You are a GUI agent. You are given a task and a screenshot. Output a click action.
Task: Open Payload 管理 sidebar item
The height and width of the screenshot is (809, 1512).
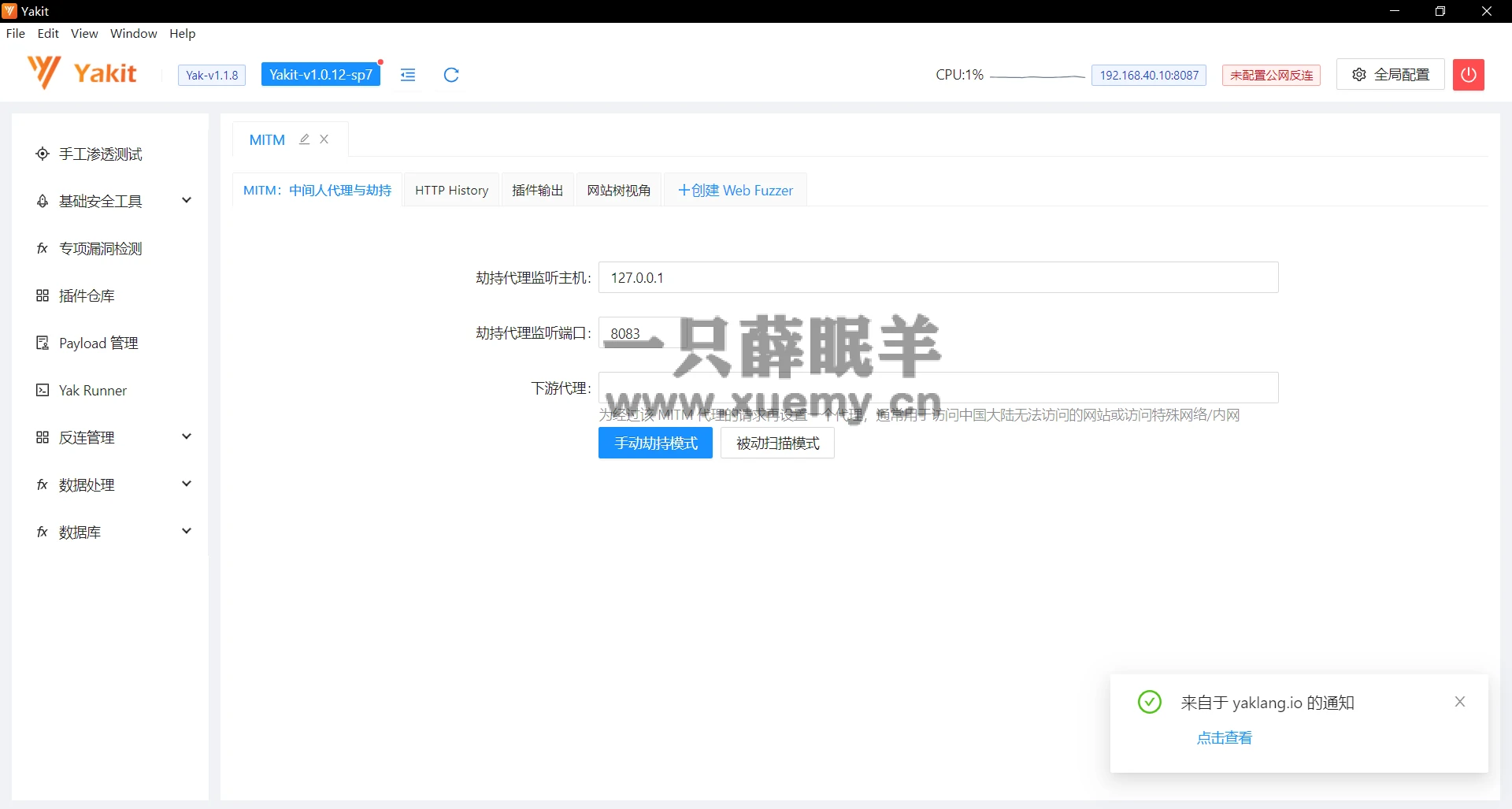pos(110,343)
